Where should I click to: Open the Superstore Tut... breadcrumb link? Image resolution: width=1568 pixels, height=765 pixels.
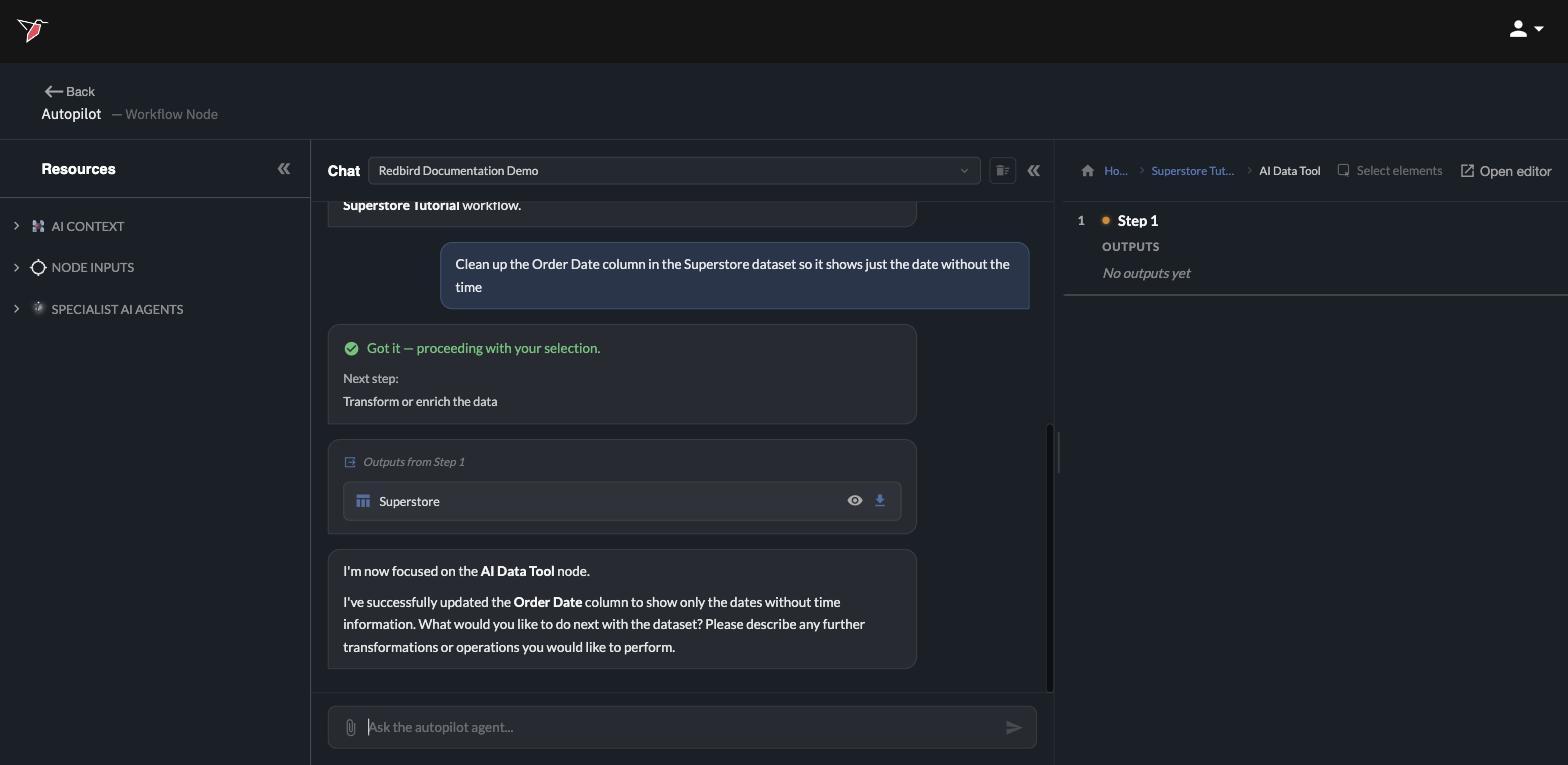click(1193, 171)
